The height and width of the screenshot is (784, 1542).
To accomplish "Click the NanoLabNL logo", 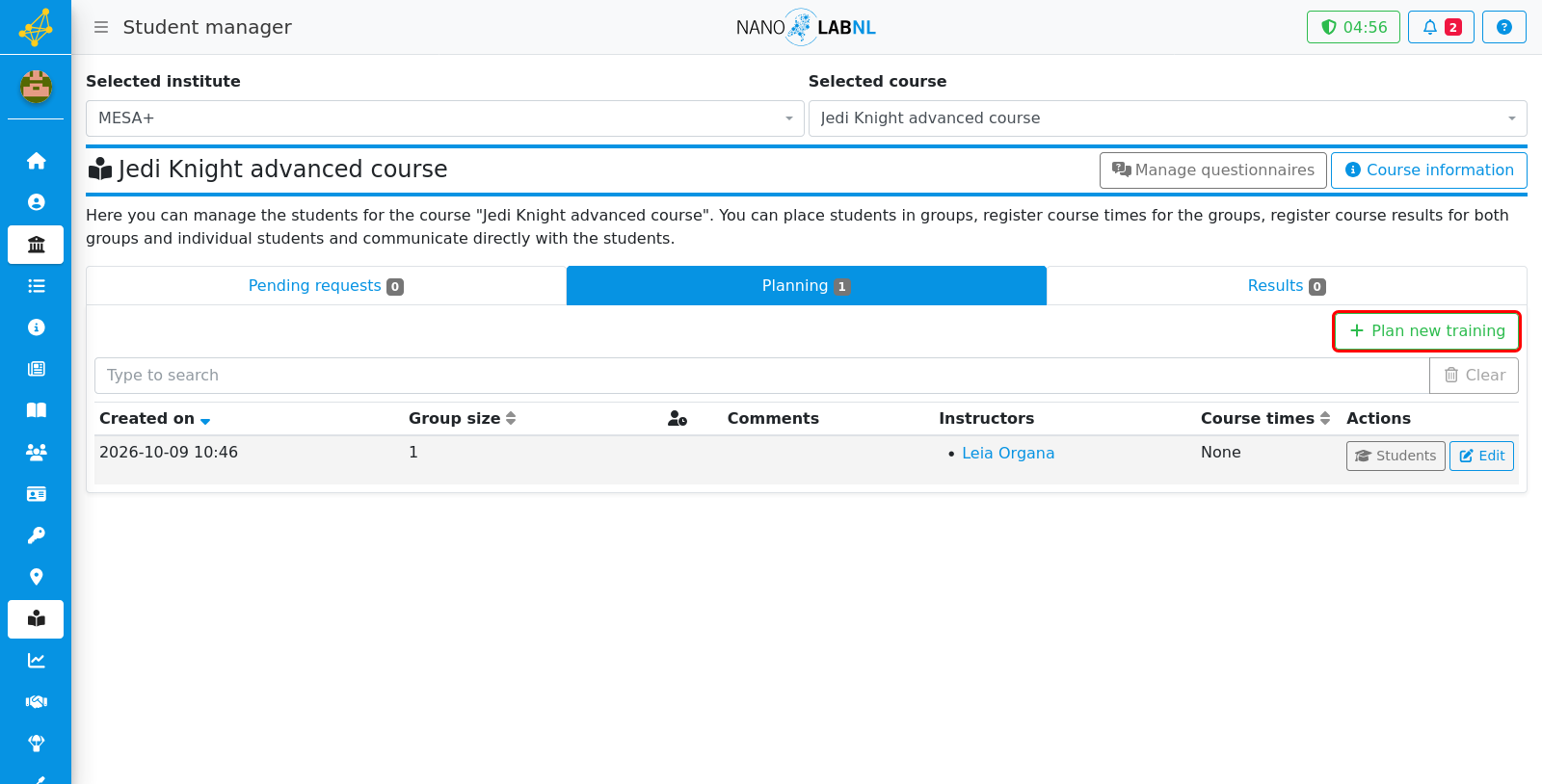I will pyautogui.click(x=806, y=27).
